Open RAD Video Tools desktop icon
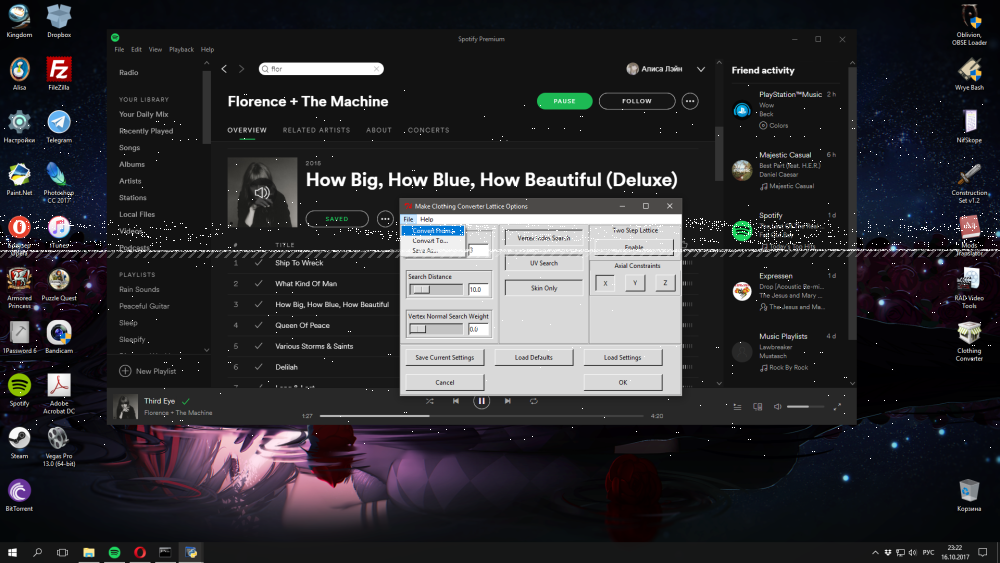1000x563 pixels. click(969, 288)
